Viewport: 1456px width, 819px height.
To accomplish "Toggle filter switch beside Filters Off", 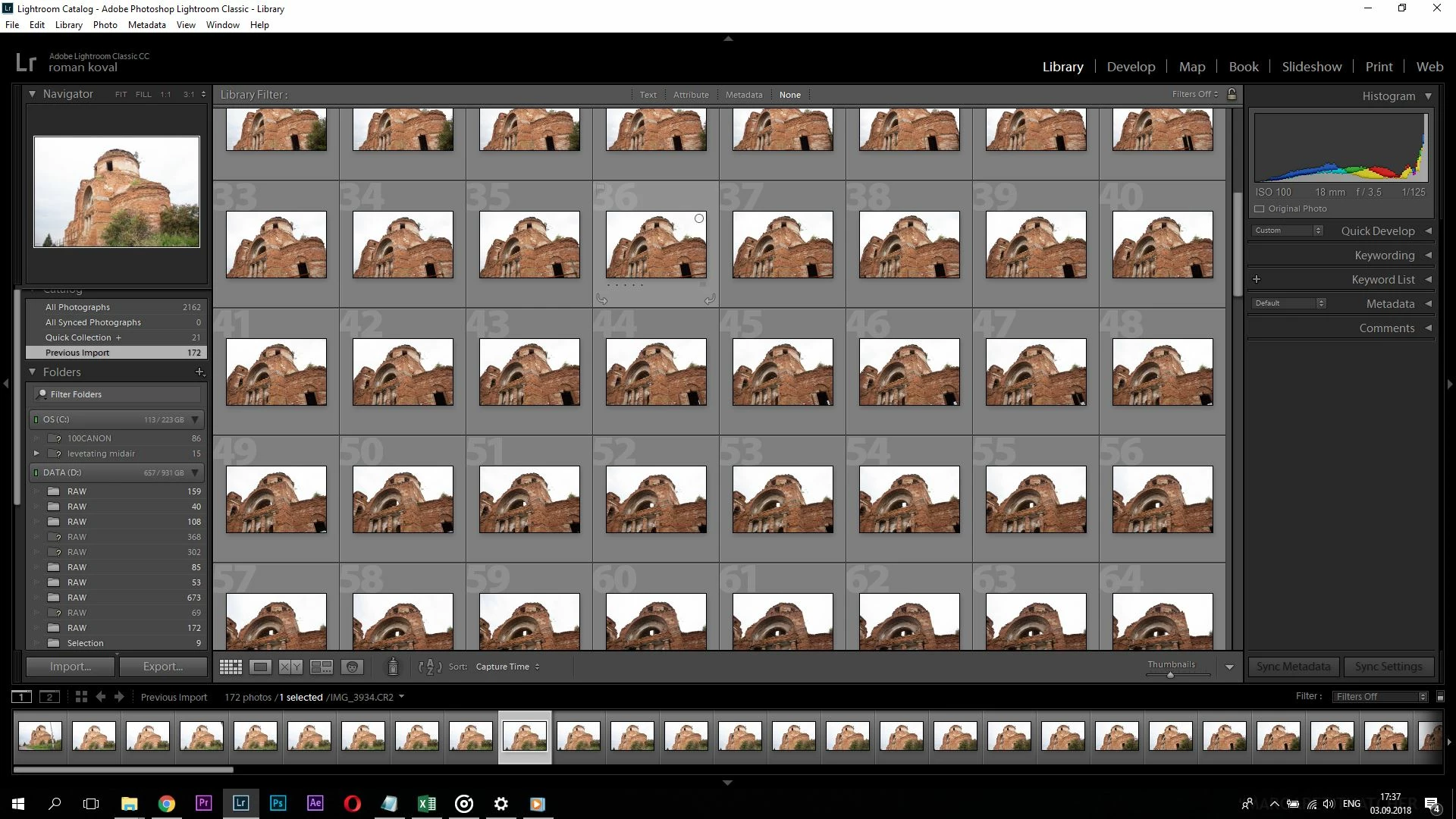I will click(1440, 697).
